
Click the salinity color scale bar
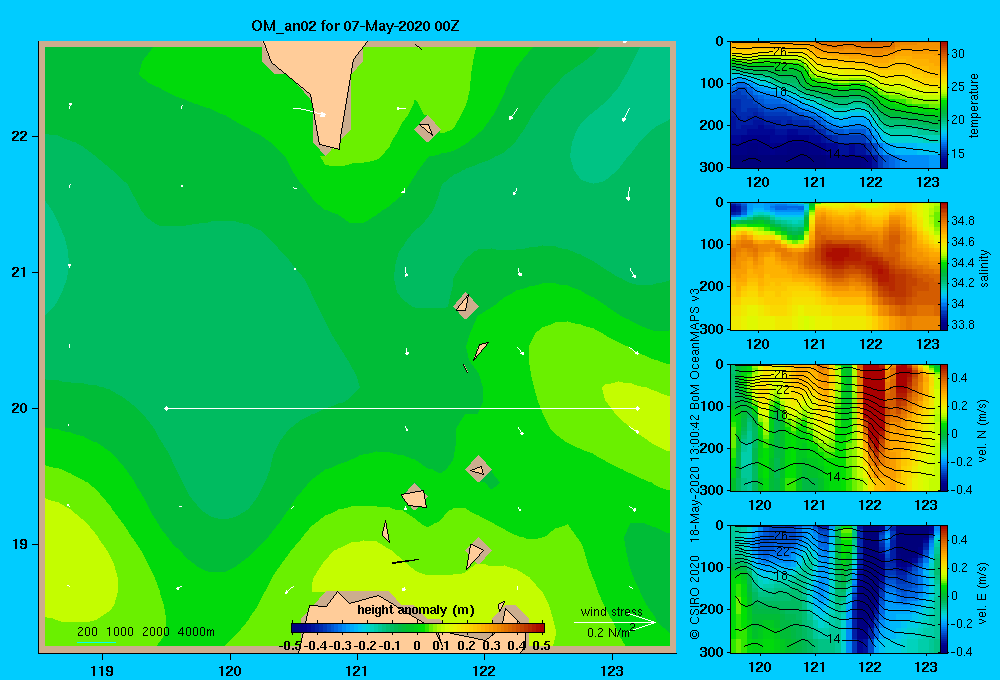coord(944,266)
